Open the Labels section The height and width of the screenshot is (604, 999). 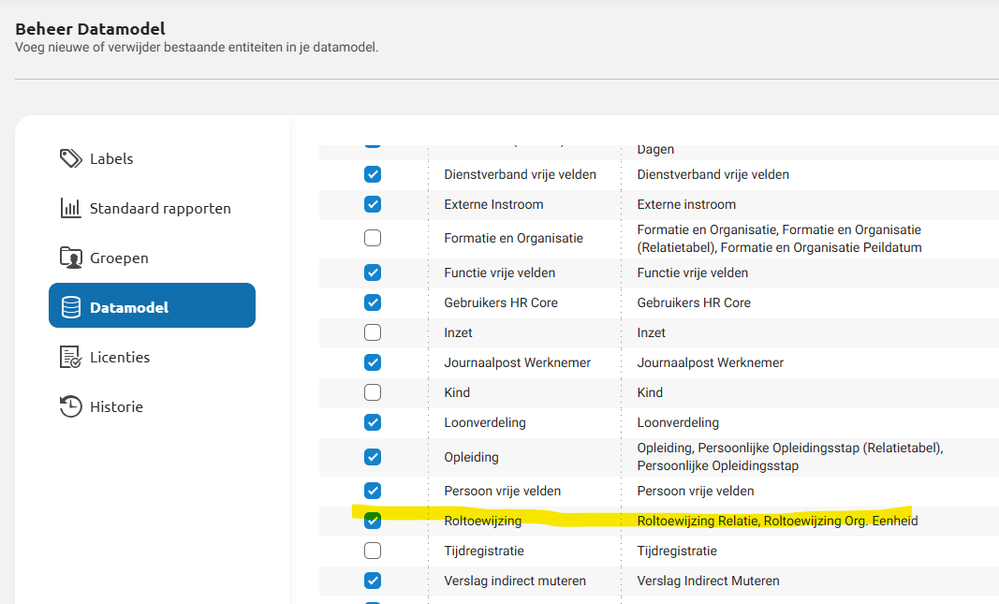(111, 158)
